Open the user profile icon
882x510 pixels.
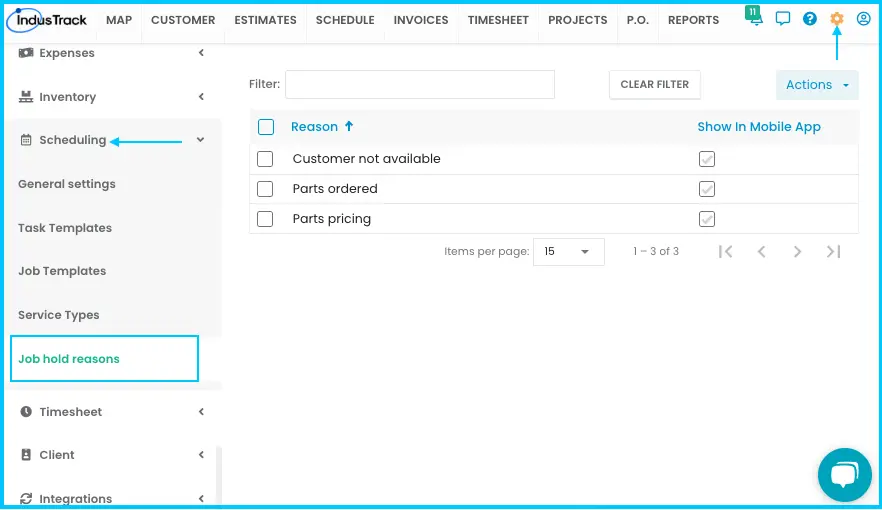(863, 19)
